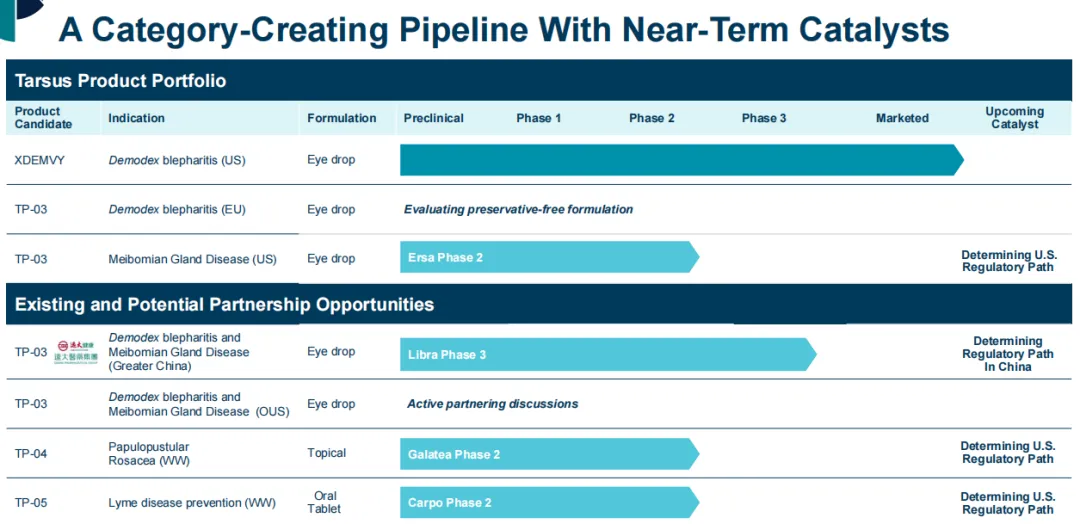
Task: Click the Upcoming Catalyst column header
Action: (x=1014, y=118)
